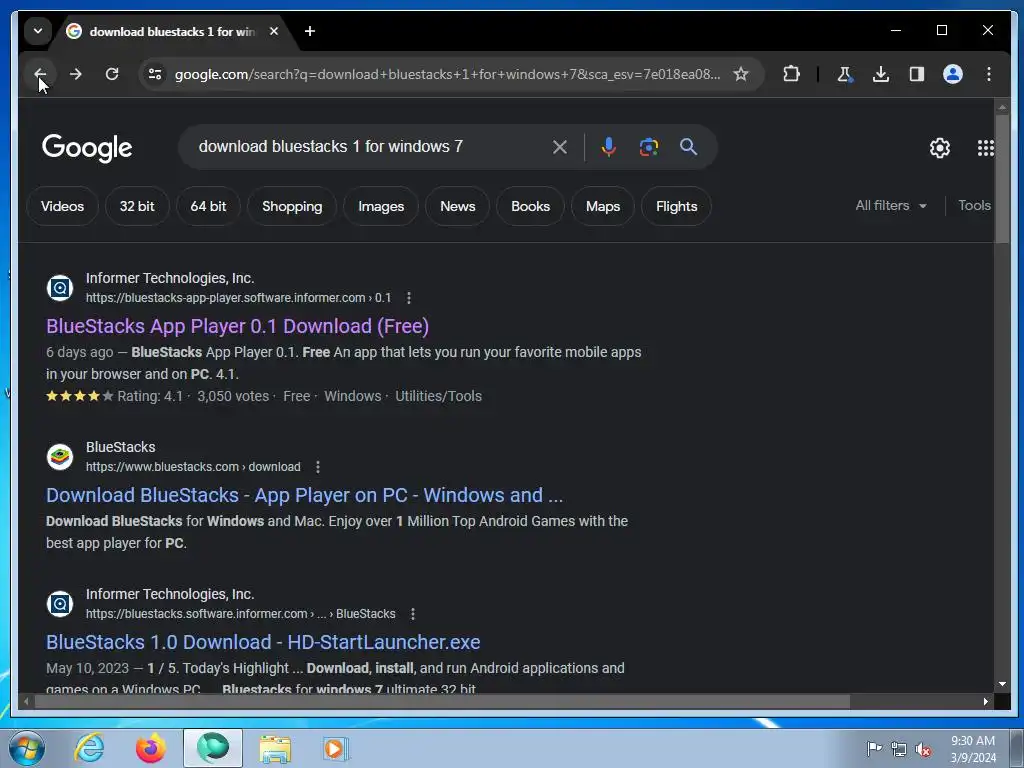Open the network icon in system tray
This screenshot has height=768, width=1024.
[899, 749]
